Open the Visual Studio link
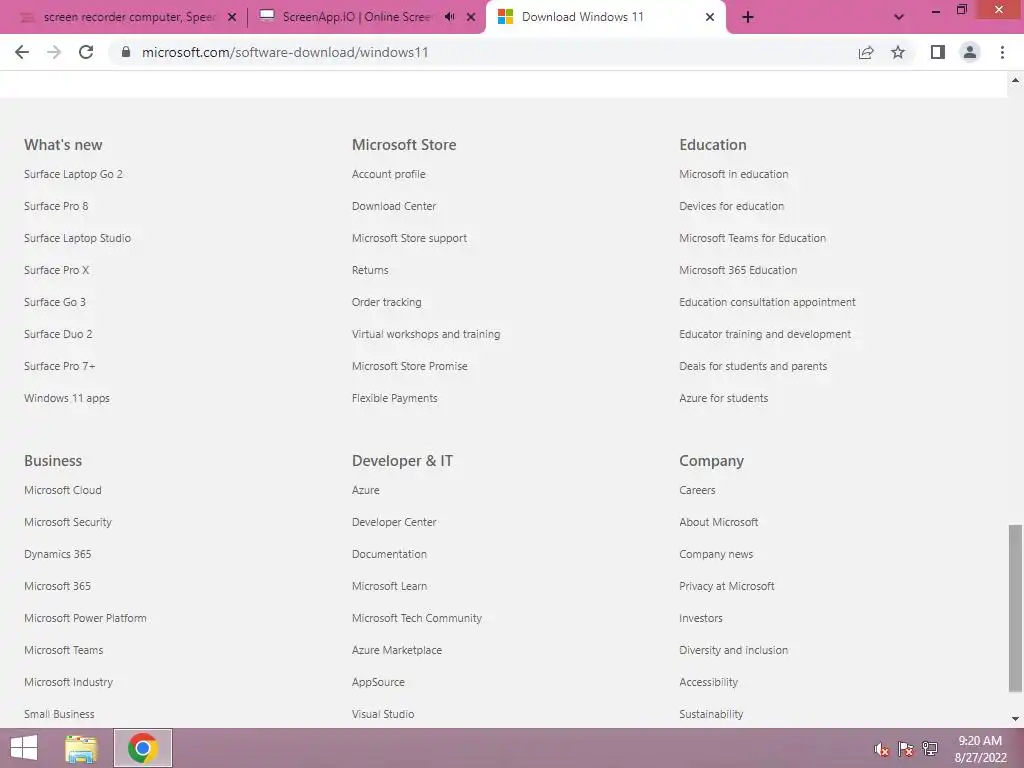This screenshot has width=1024, height=768. tap(383, 714)
